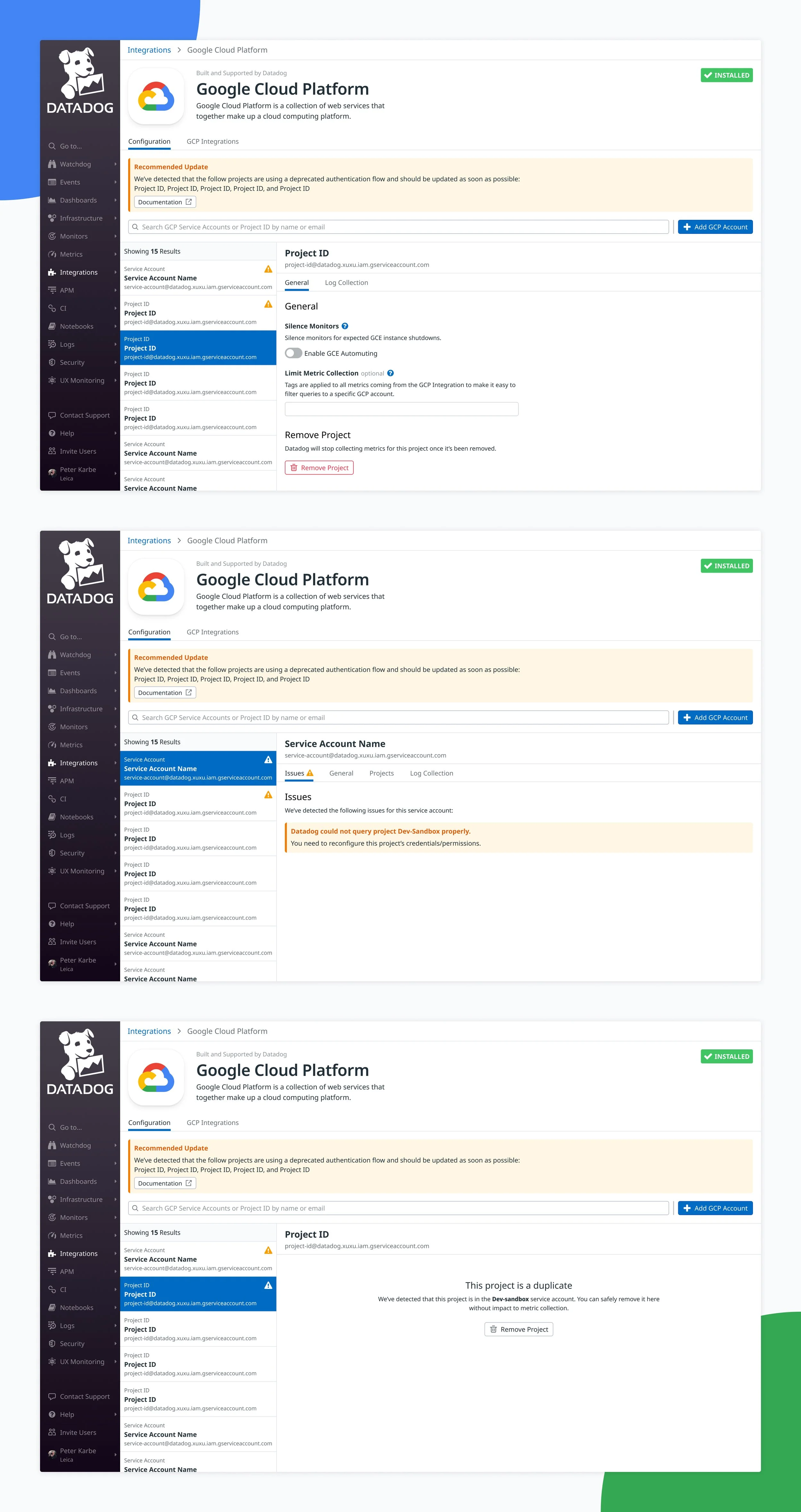Click the red Remove Project button
801x1512 pixels.
pos(319,468)
